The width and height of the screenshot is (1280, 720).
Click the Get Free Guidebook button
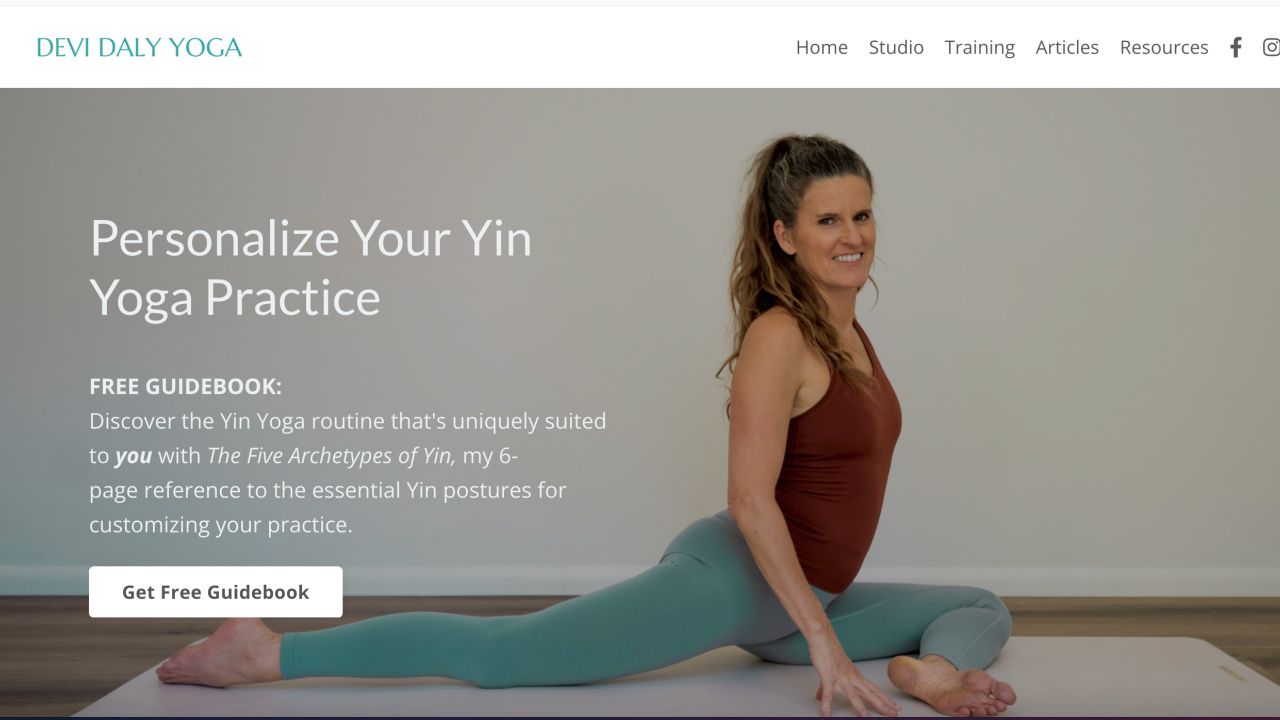(216, 592)
